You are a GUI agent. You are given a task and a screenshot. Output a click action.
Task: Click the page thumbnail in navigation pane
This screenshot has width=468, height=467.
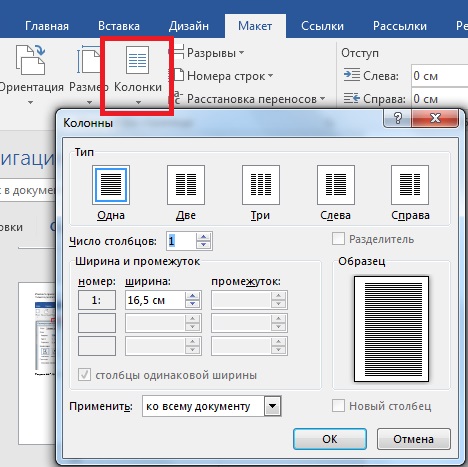(37, 363)
